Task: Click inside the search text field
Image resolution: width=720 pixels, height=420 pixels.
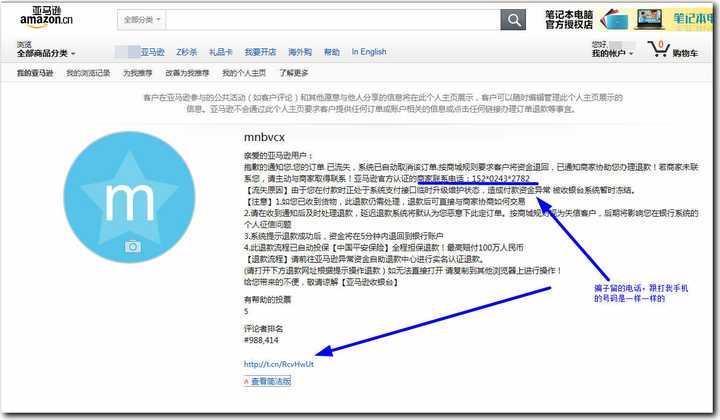Action: click(x=333, y=20)
